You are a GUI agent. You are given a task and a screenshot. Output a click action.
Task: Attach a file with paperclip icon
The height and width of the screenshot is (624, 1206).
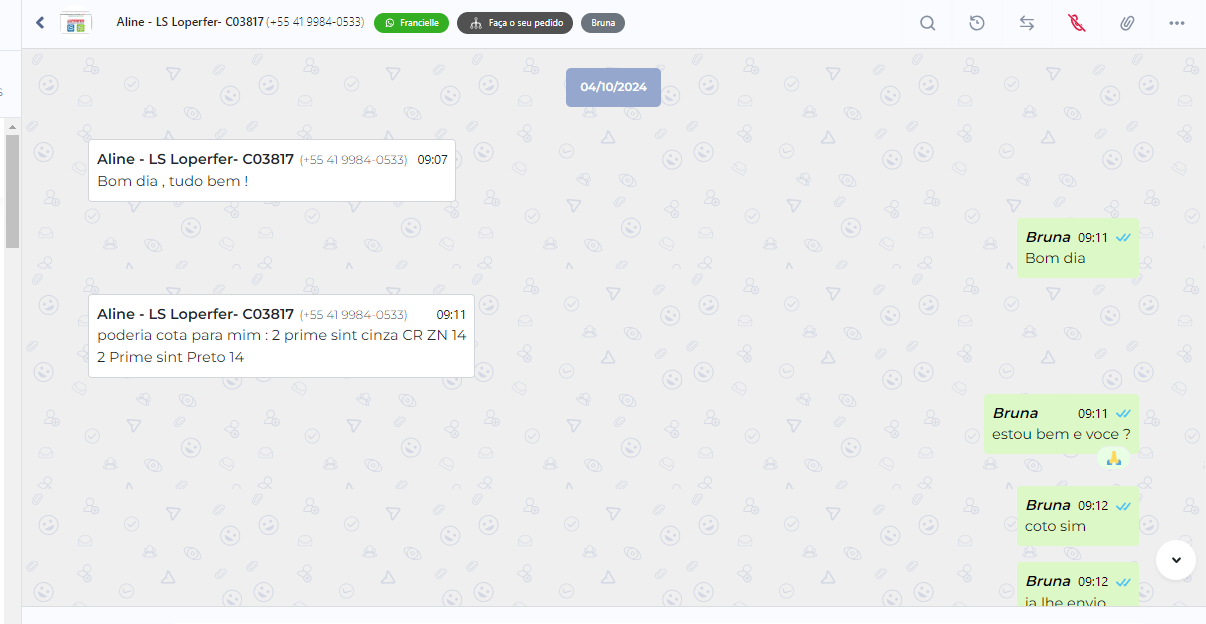(x=1127, y=23)
